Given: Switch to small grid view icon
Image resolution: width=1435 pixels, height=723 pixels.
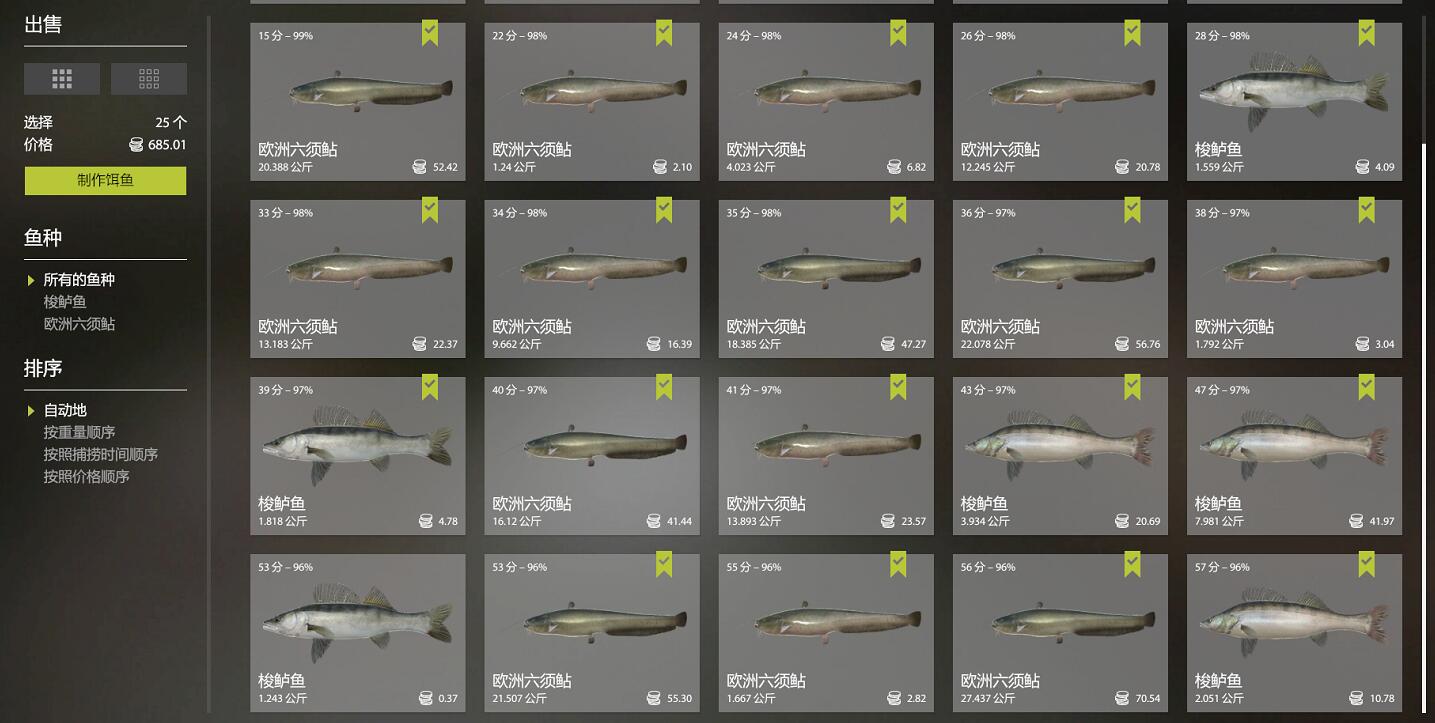Looking at the screenshot, I should 149,79.
